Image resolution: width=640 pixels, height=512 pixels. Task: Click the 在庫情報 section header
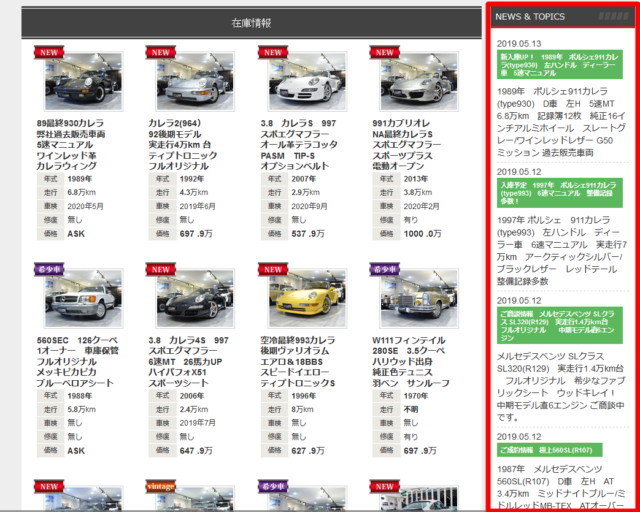251,23
